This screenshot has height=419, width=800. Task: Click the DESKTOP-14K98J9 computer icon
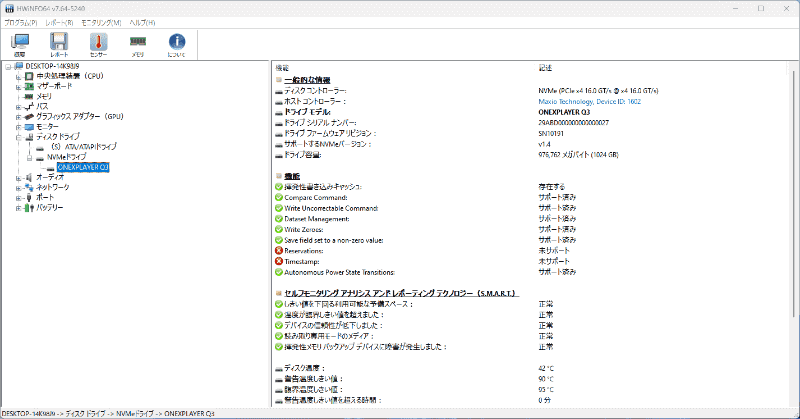[19, 66]
